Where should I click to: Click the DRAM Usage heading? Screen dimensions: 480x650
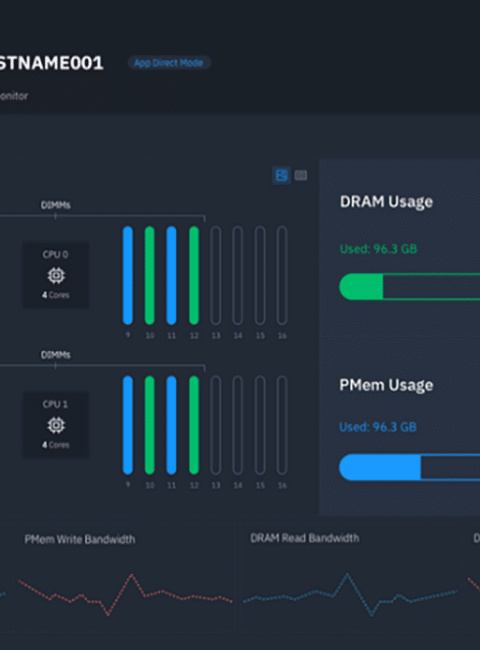[386, 202]
